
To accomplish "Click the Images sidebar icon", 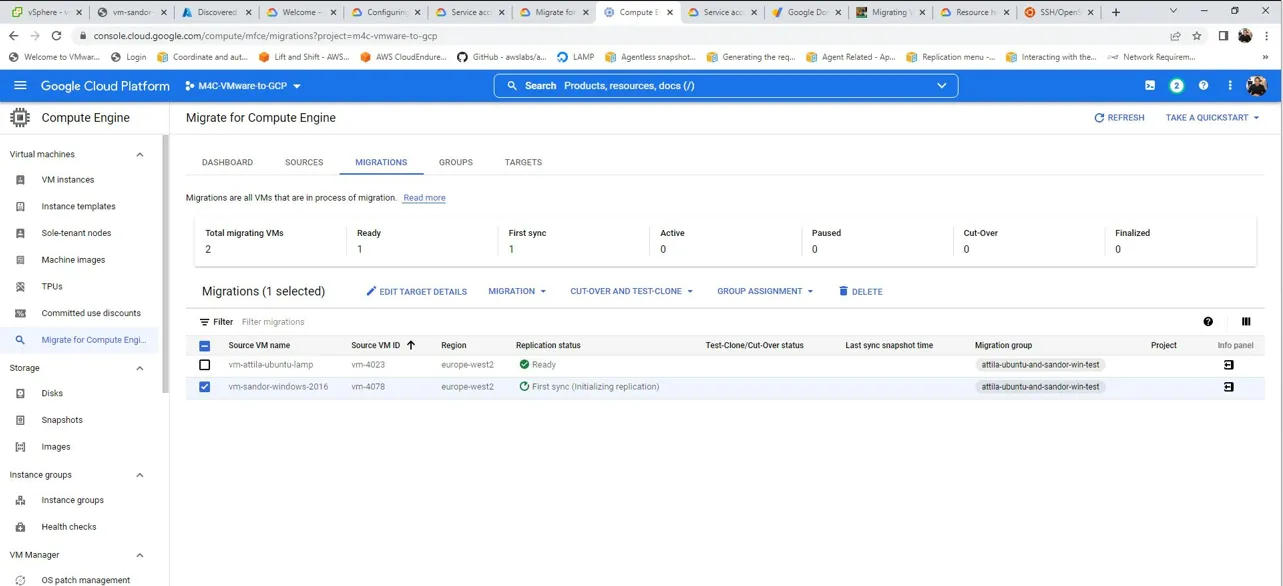I will [20, 447].
